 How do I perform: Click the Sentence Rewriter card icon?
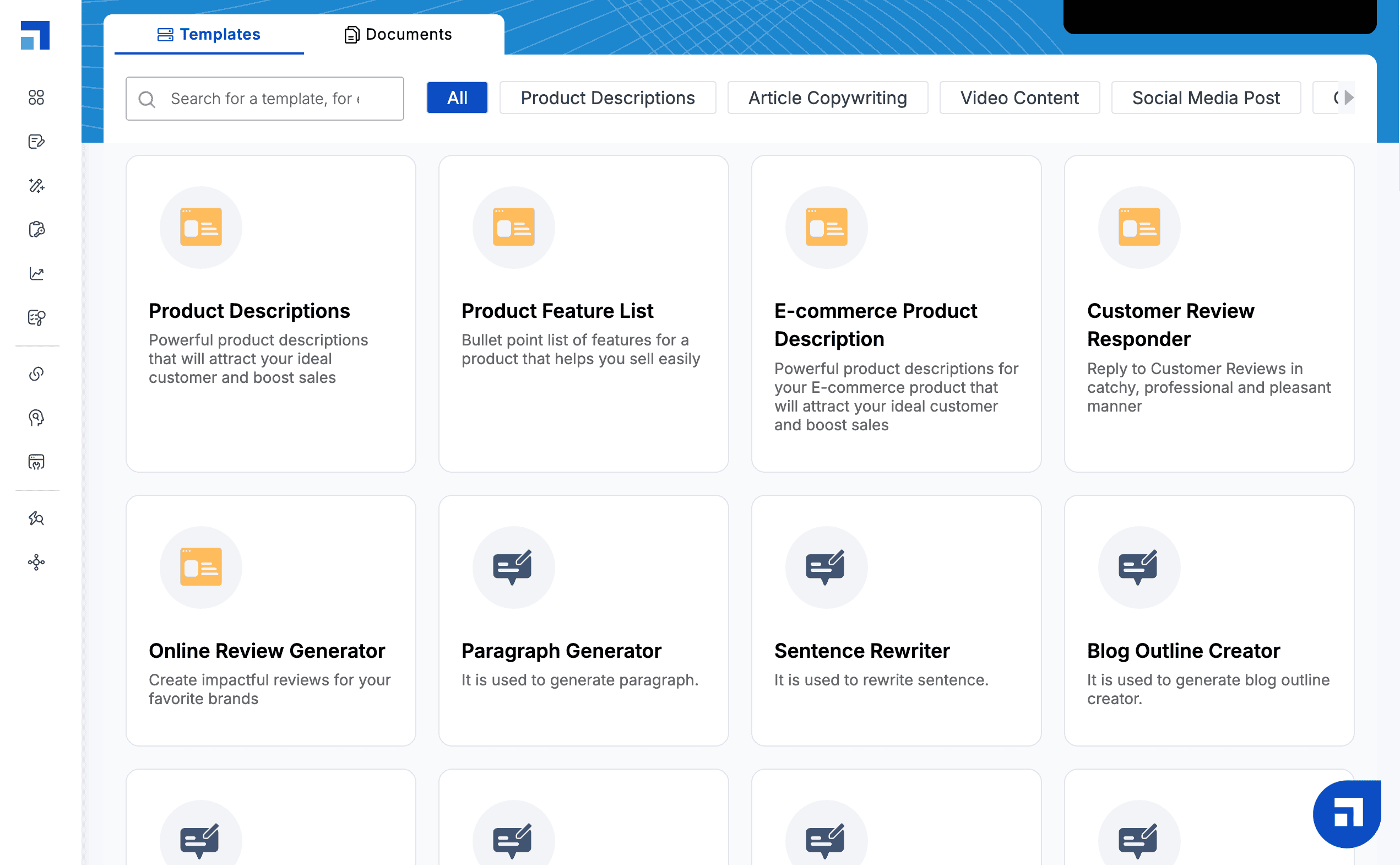click(x=826, y=567)
